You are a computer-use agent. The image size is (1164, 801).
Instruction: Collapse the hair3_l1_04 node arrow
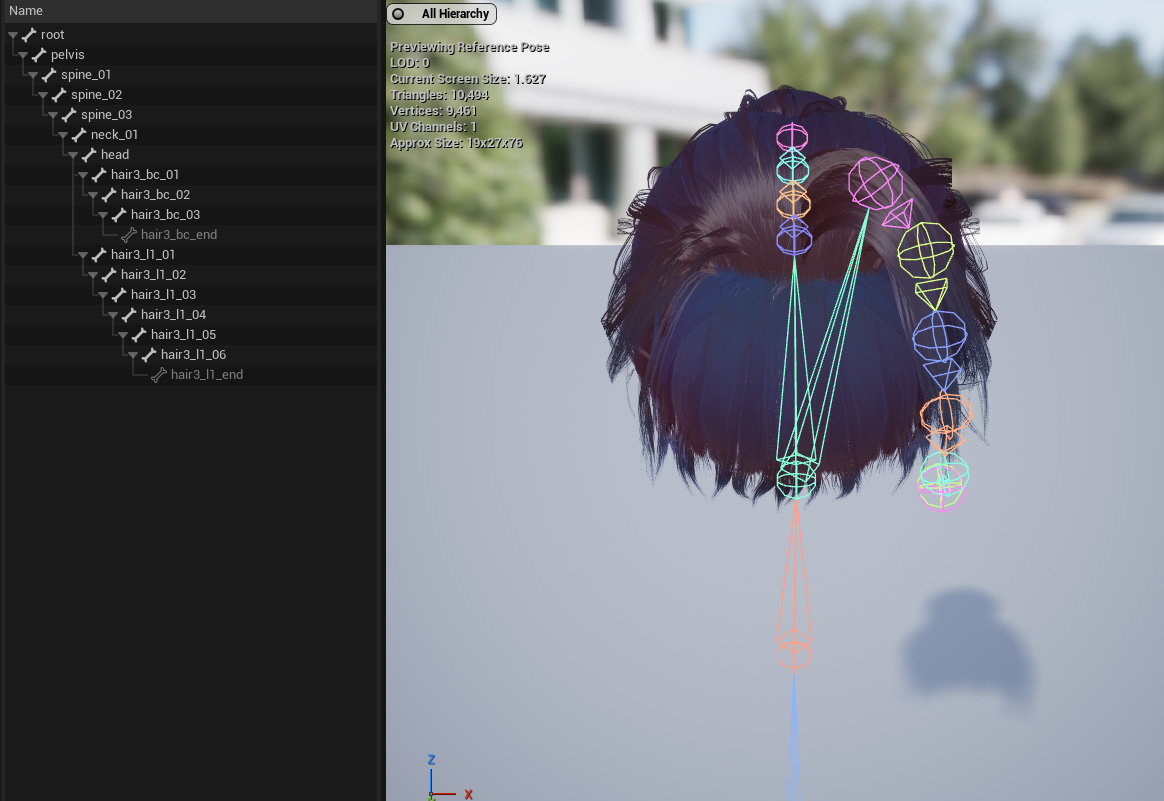(x=114, y=316)
